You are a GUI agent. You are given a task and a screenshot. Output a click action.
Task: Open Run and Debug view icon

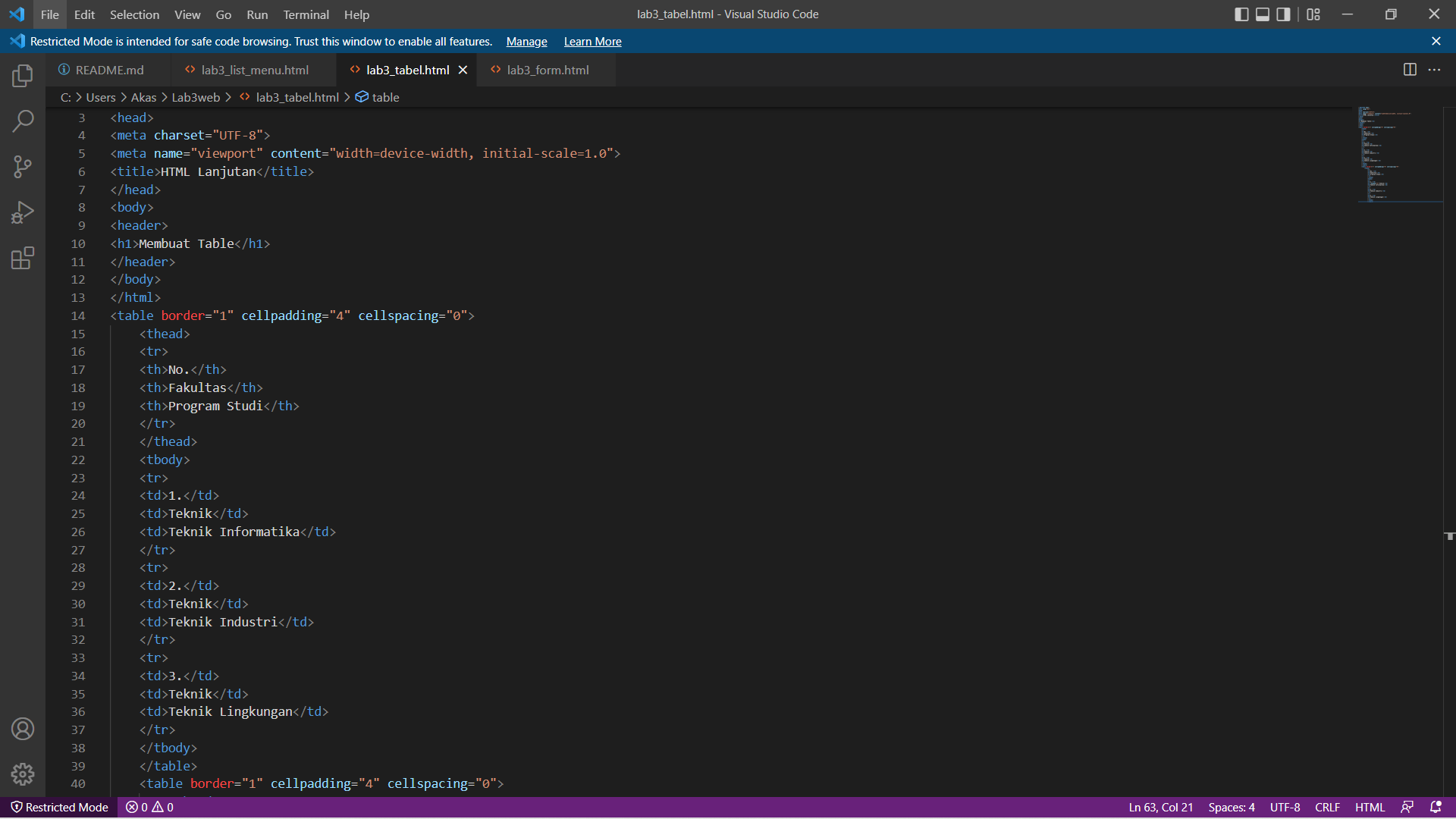23,212
